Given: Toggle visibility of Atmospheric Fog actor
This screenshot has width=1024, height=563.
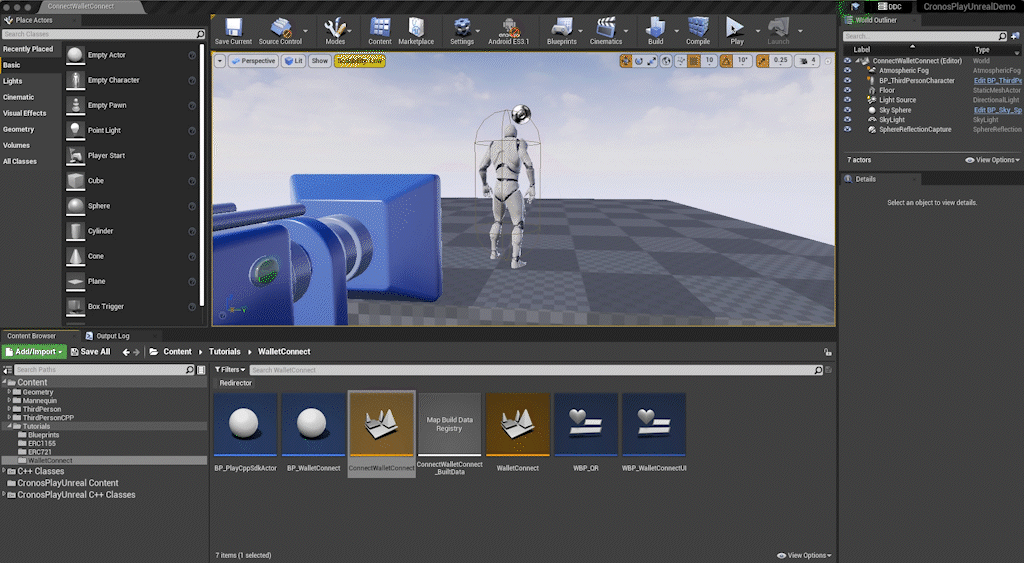Looking at the screenshot, I should click(848, 70).
